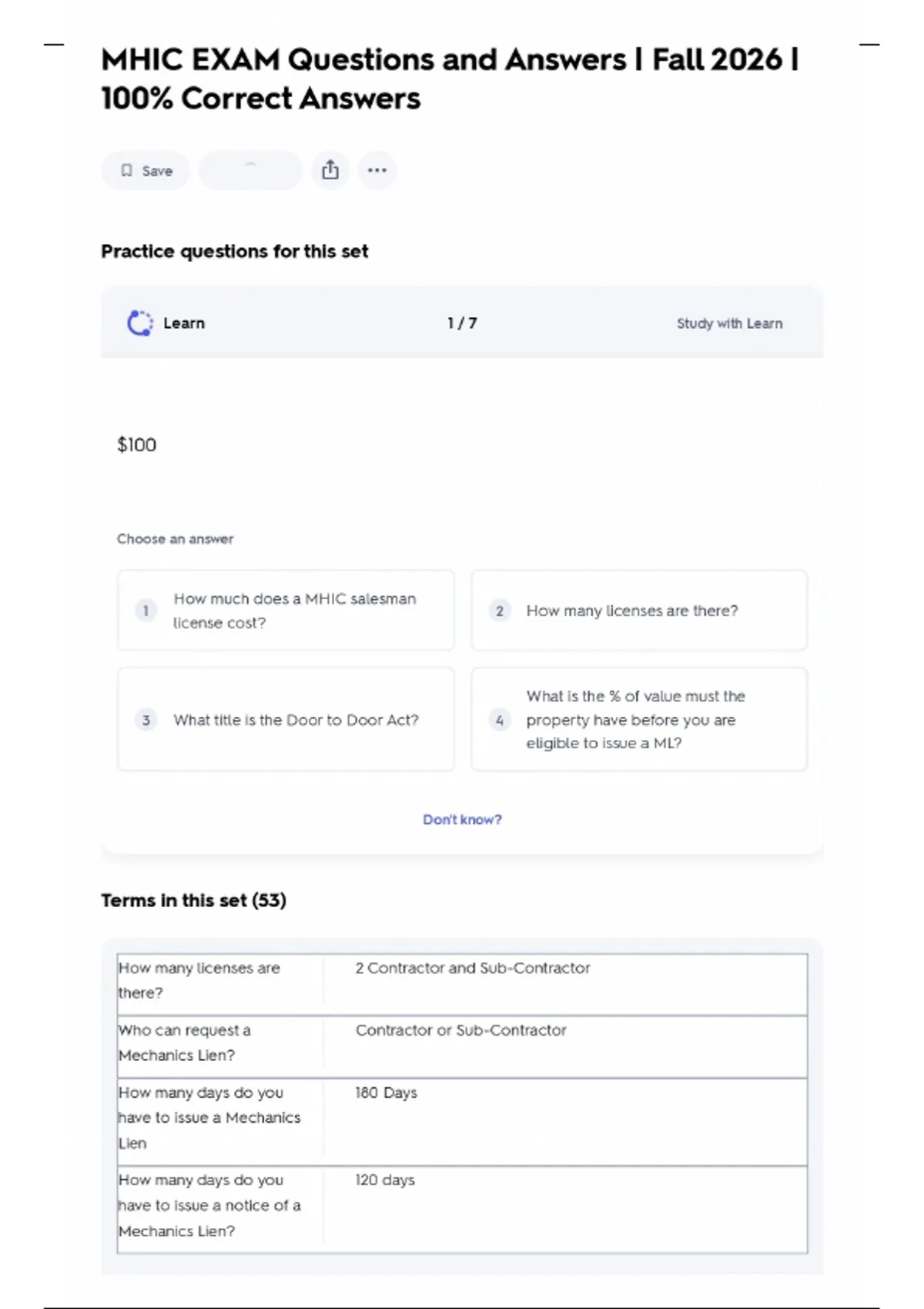The width and height of the screenshot is (924, 1309).
Task: Click the Save bookmark button
Action: pyautogui.click(x=146, y=170)
